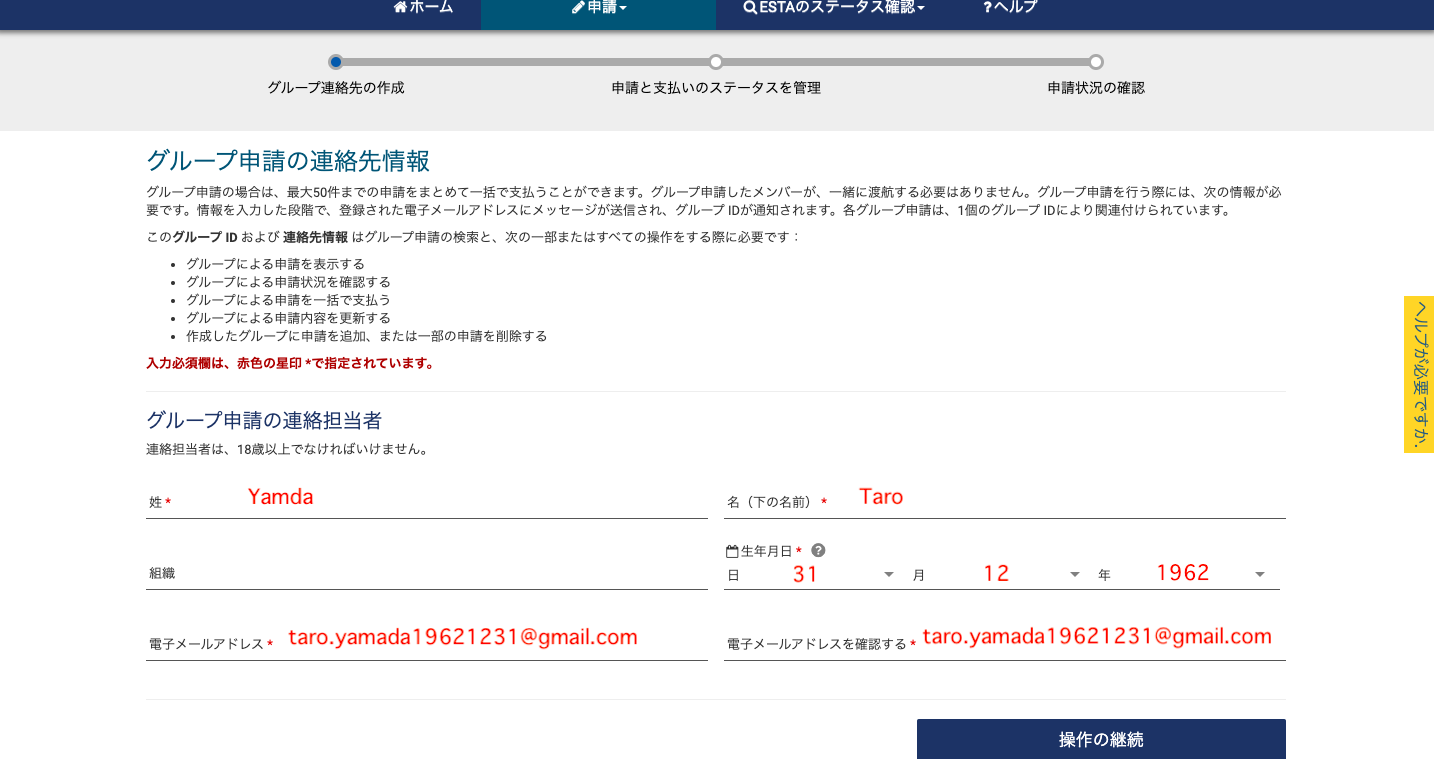Focus the 組織 input field
Viewport: 1434px width, 759px height.
427,573
